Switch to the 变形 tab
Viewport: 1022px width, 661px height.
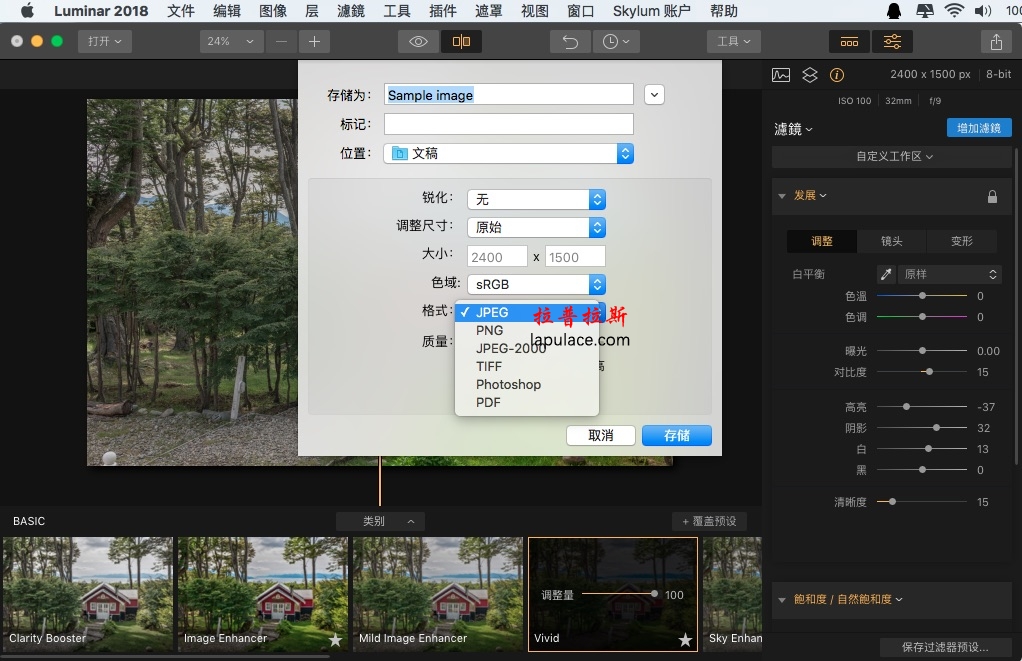click(961, 241)
